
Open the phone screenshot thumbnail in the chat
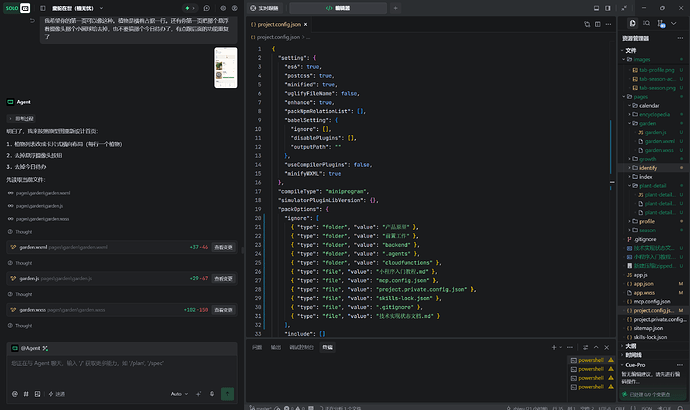point(225,68)
